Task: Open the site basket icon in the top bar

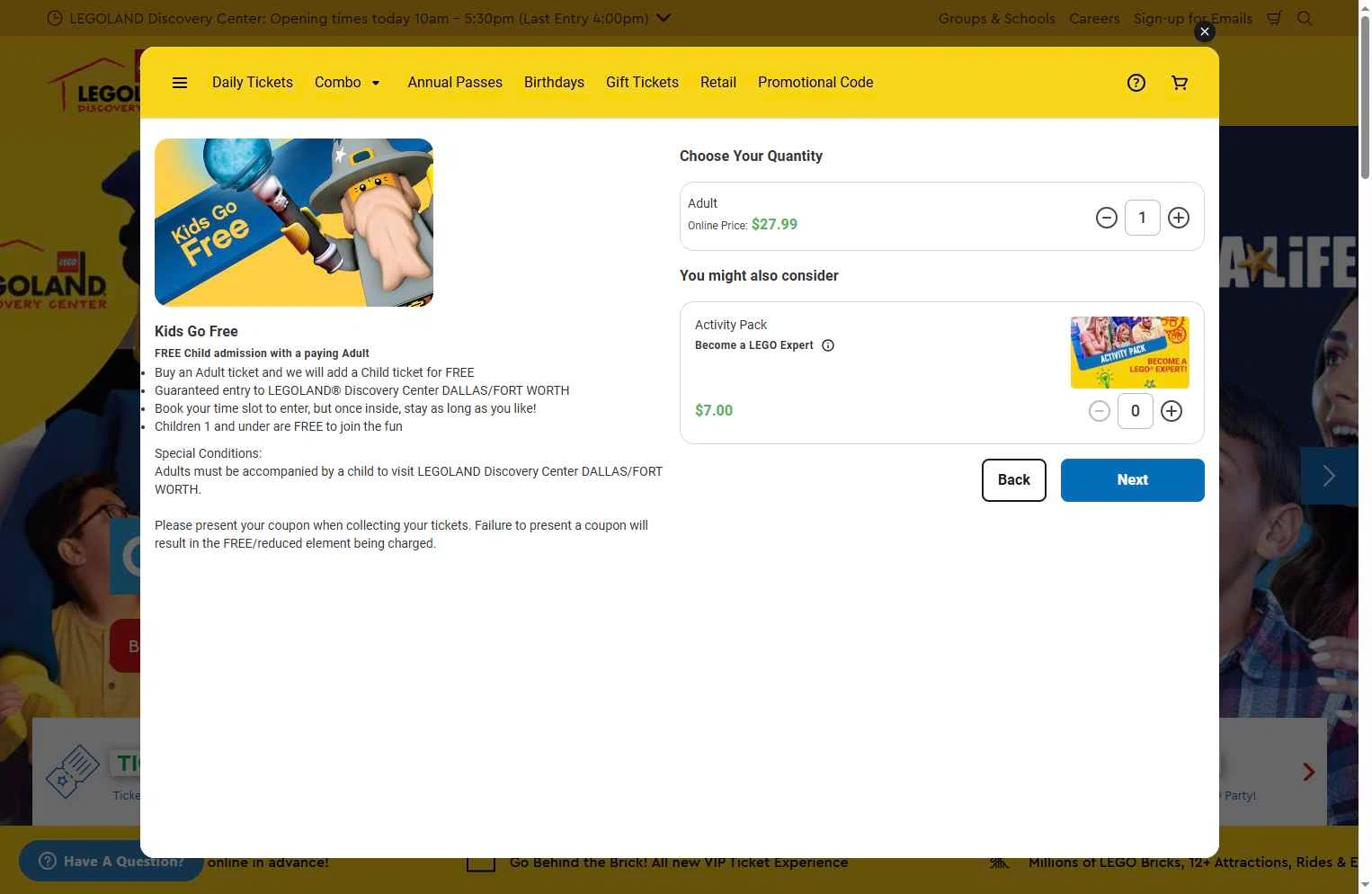Action: pyautogui.click(x=1274, y=18)
